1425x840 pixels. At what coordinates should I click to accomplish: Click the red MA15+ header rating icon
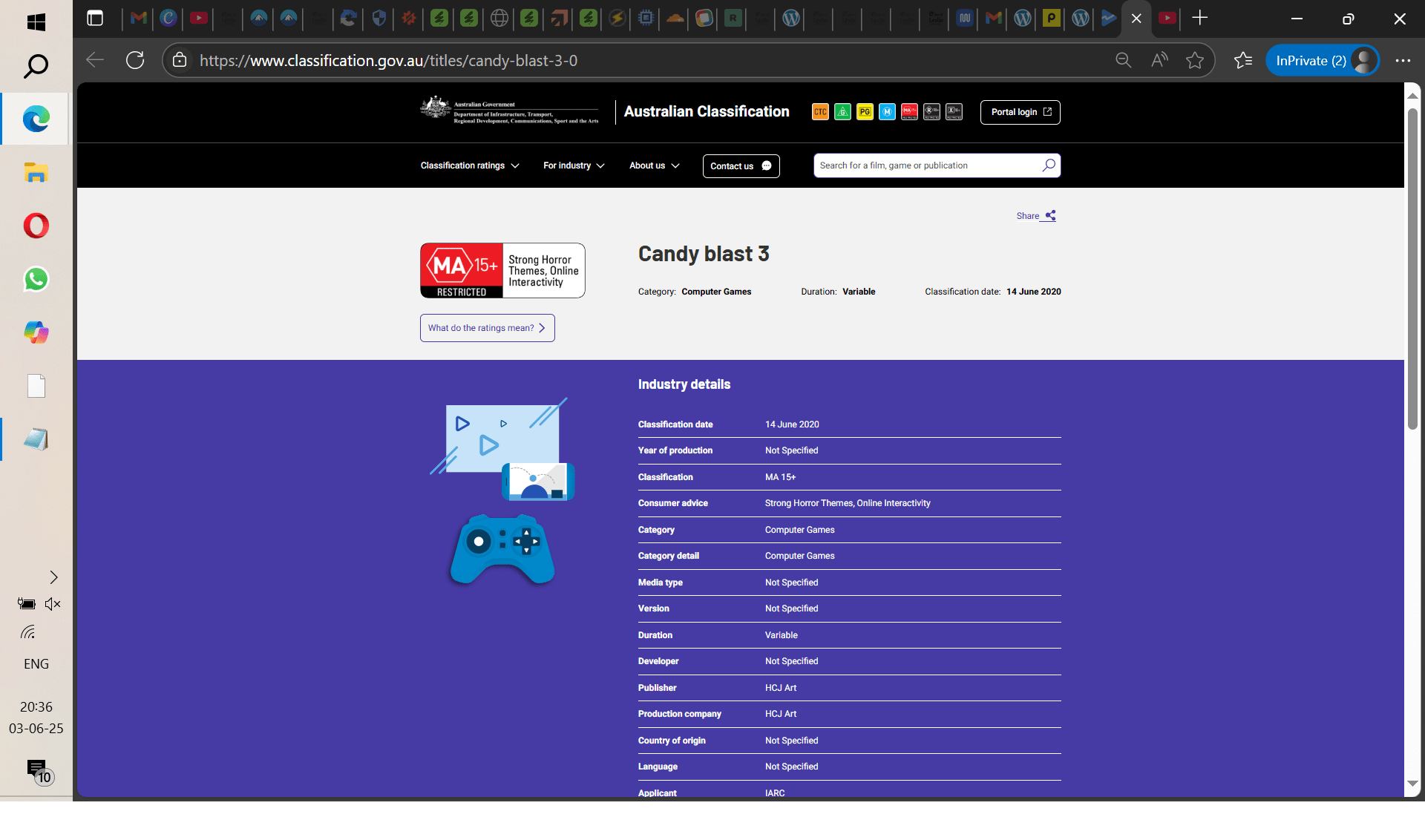909,112
